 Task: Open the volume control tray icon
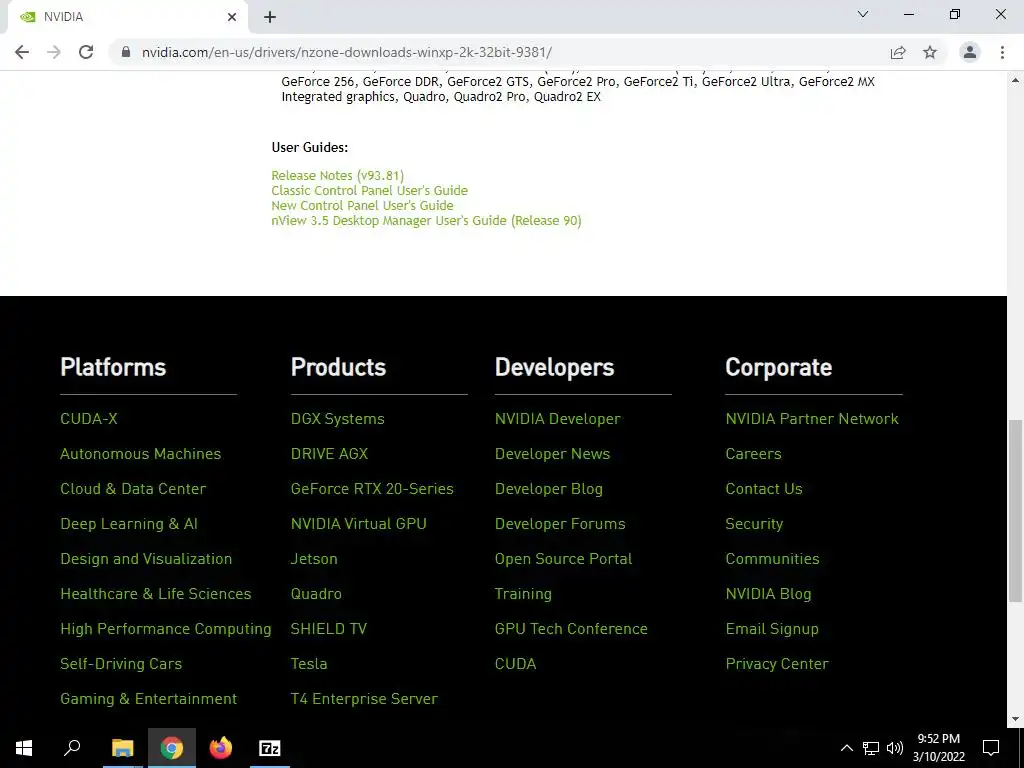pyautogui.click(x=895, y=748)
